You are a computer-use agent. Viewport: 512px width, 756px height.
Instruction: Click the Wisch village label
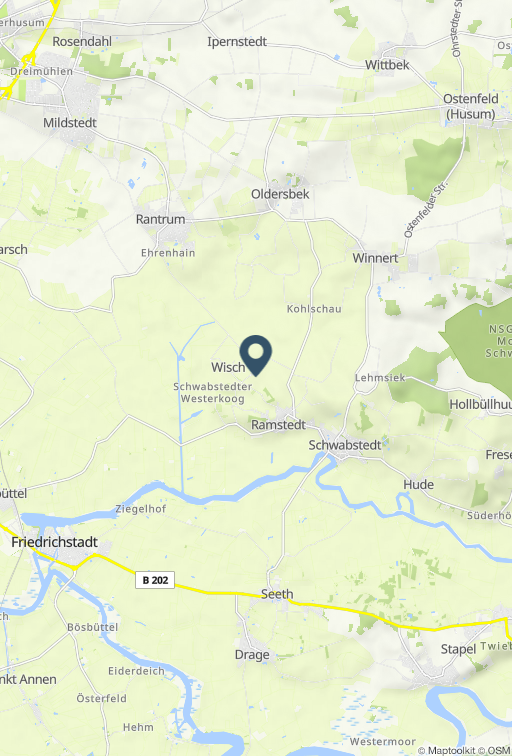pos(228,367)
